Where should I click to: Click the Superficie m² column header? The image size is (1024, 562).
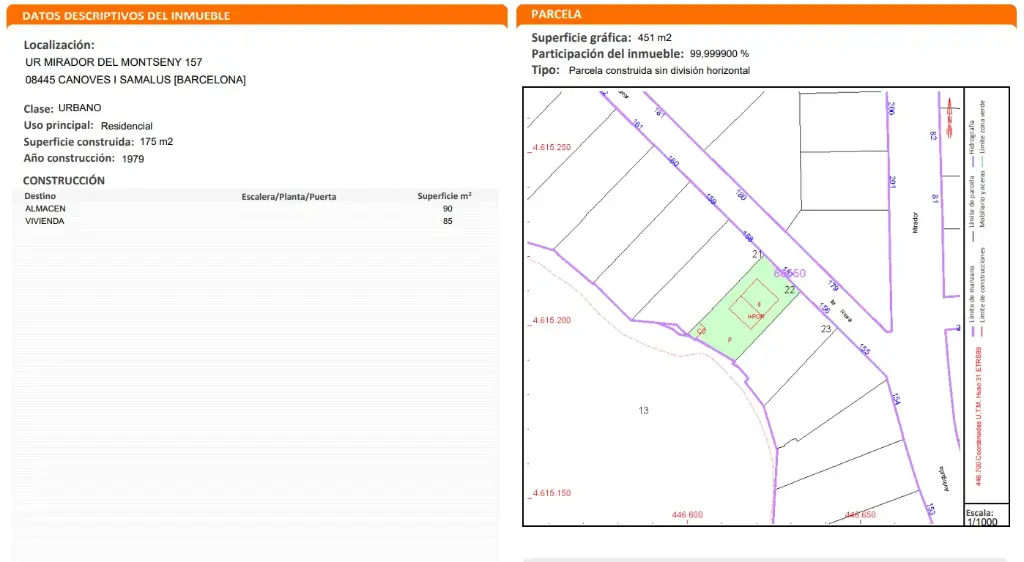pos(444,196)
